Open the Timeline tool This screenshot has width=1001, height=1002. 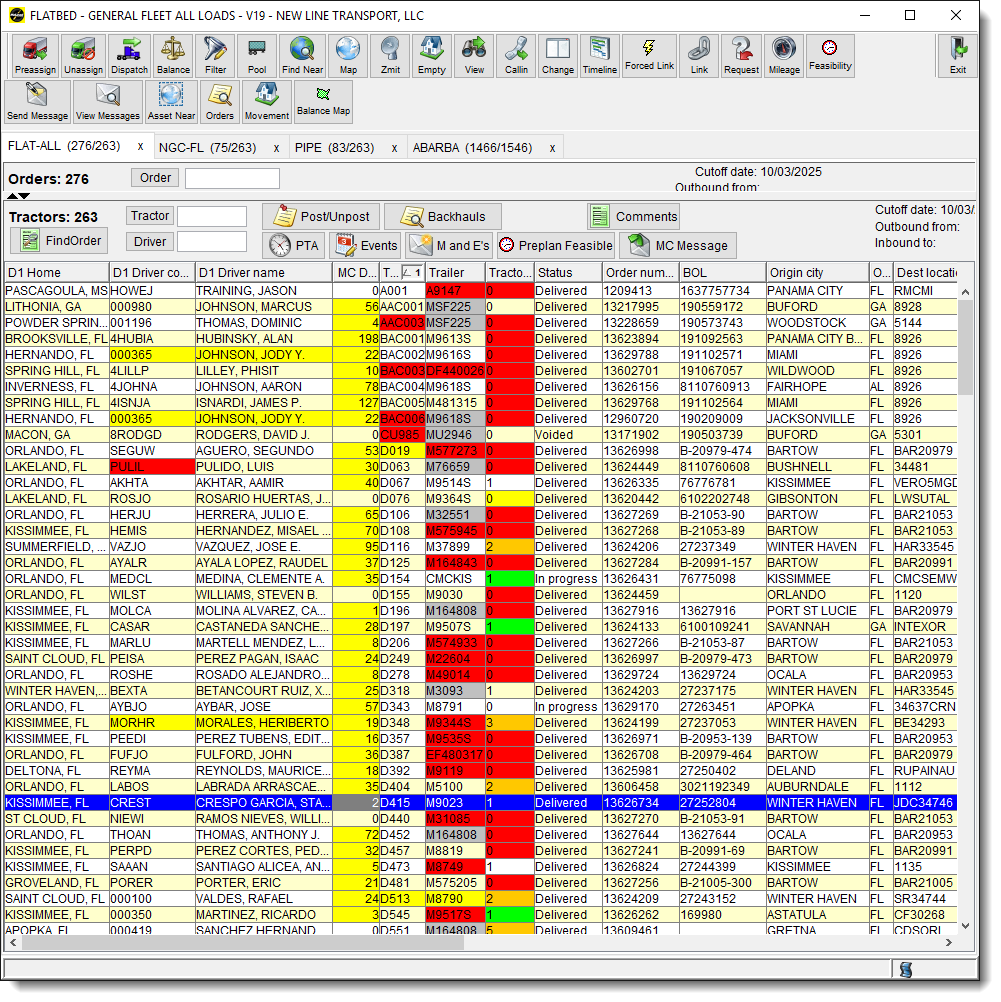[x=600, y=56]
